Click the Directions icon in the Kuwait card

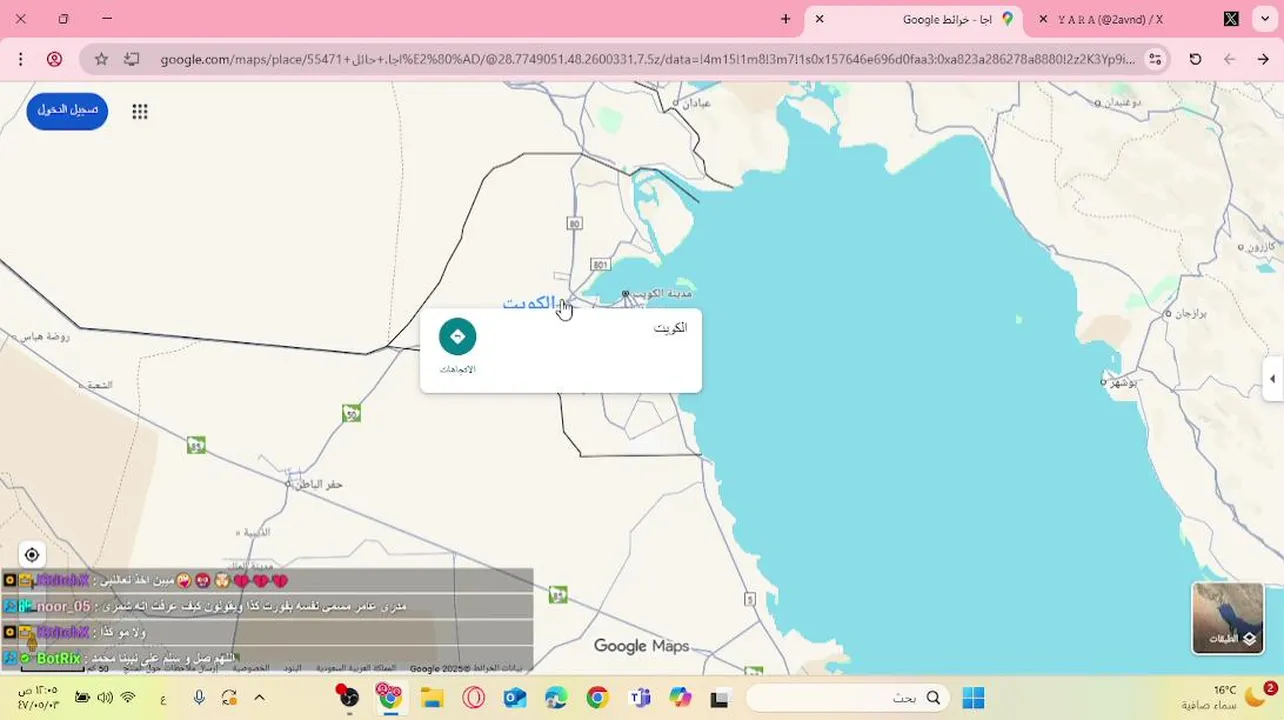point(457,337)
